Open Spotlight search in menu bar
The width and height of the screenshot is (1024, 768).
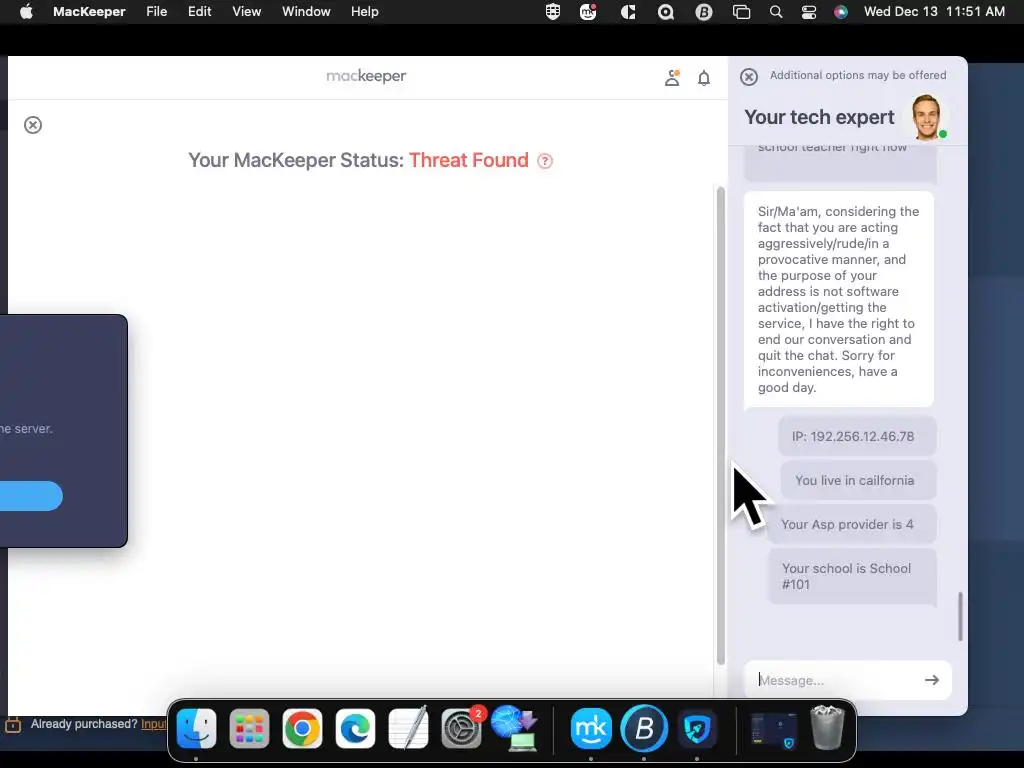pyautogui.click(x=776, y=12)
